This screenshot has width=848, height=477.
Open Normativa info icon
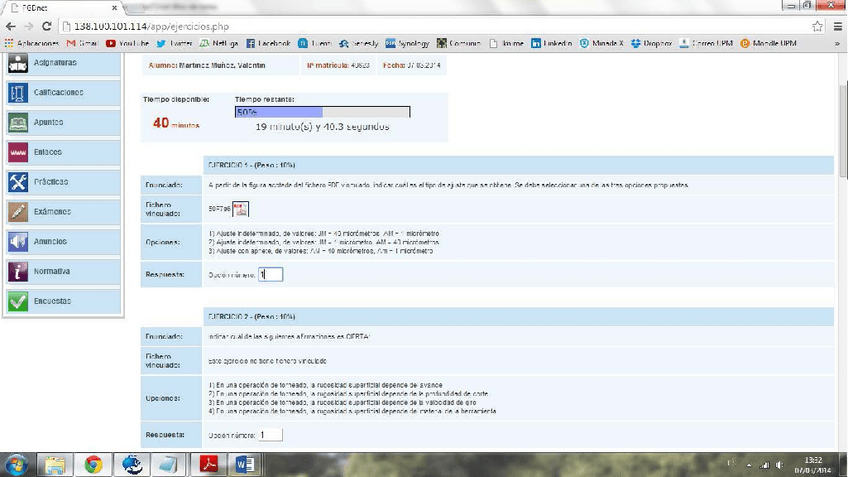pos(18,271)
